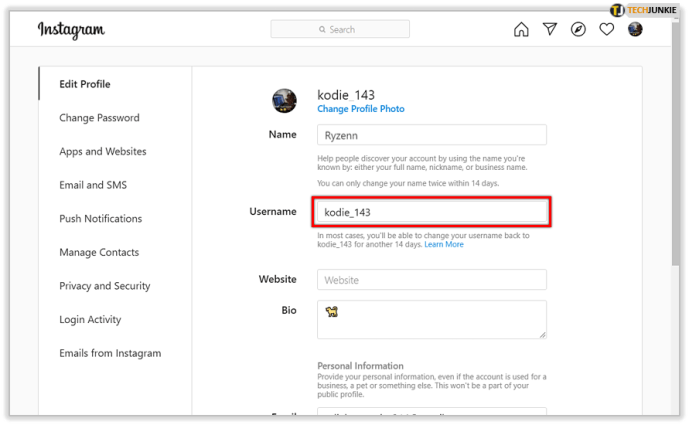689x425 pixels.
Task: Click the Personal Information heading
Action: click(360, 366)
